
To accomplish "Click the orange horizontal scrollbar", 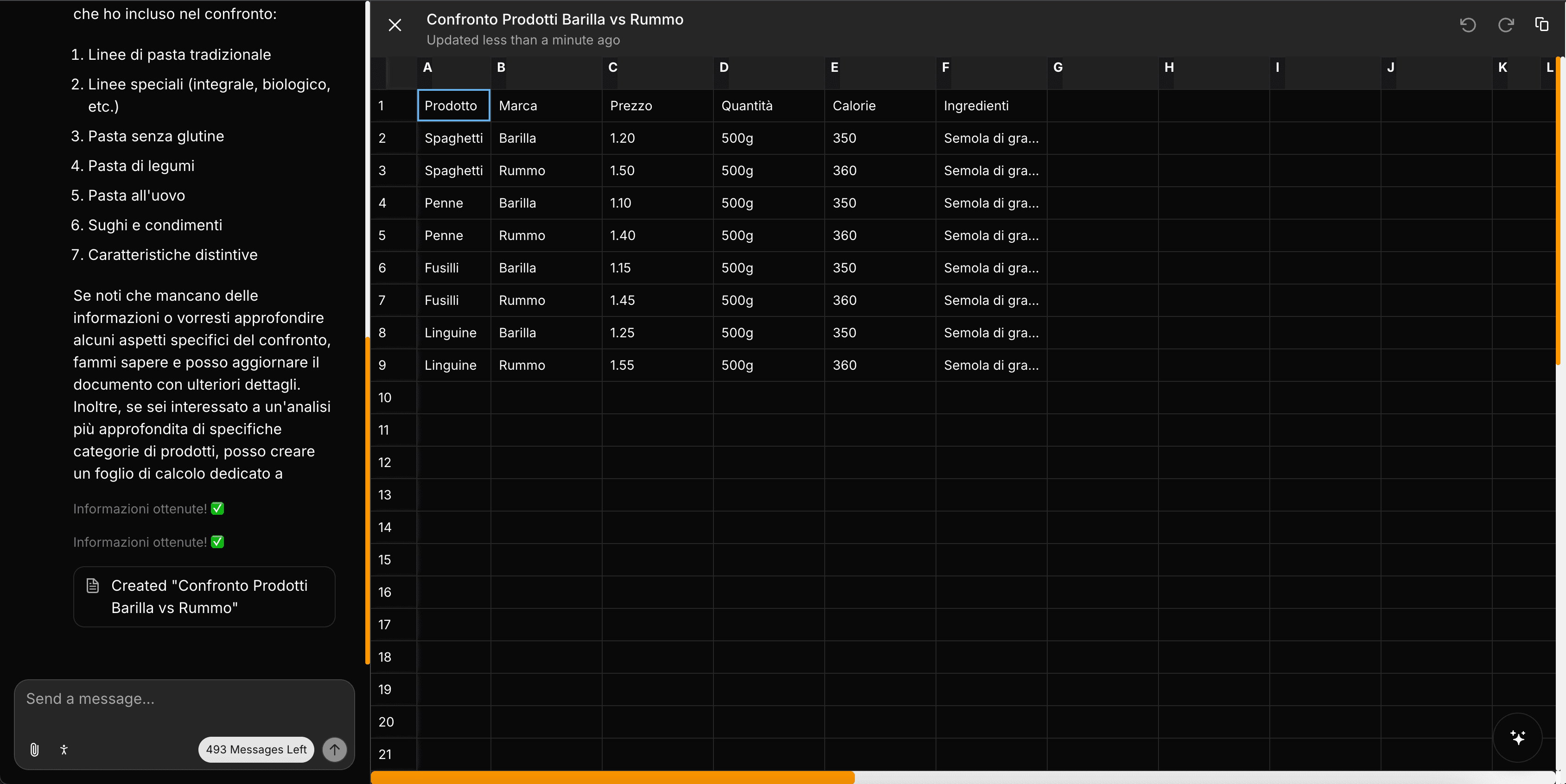I will click(613, 778).
